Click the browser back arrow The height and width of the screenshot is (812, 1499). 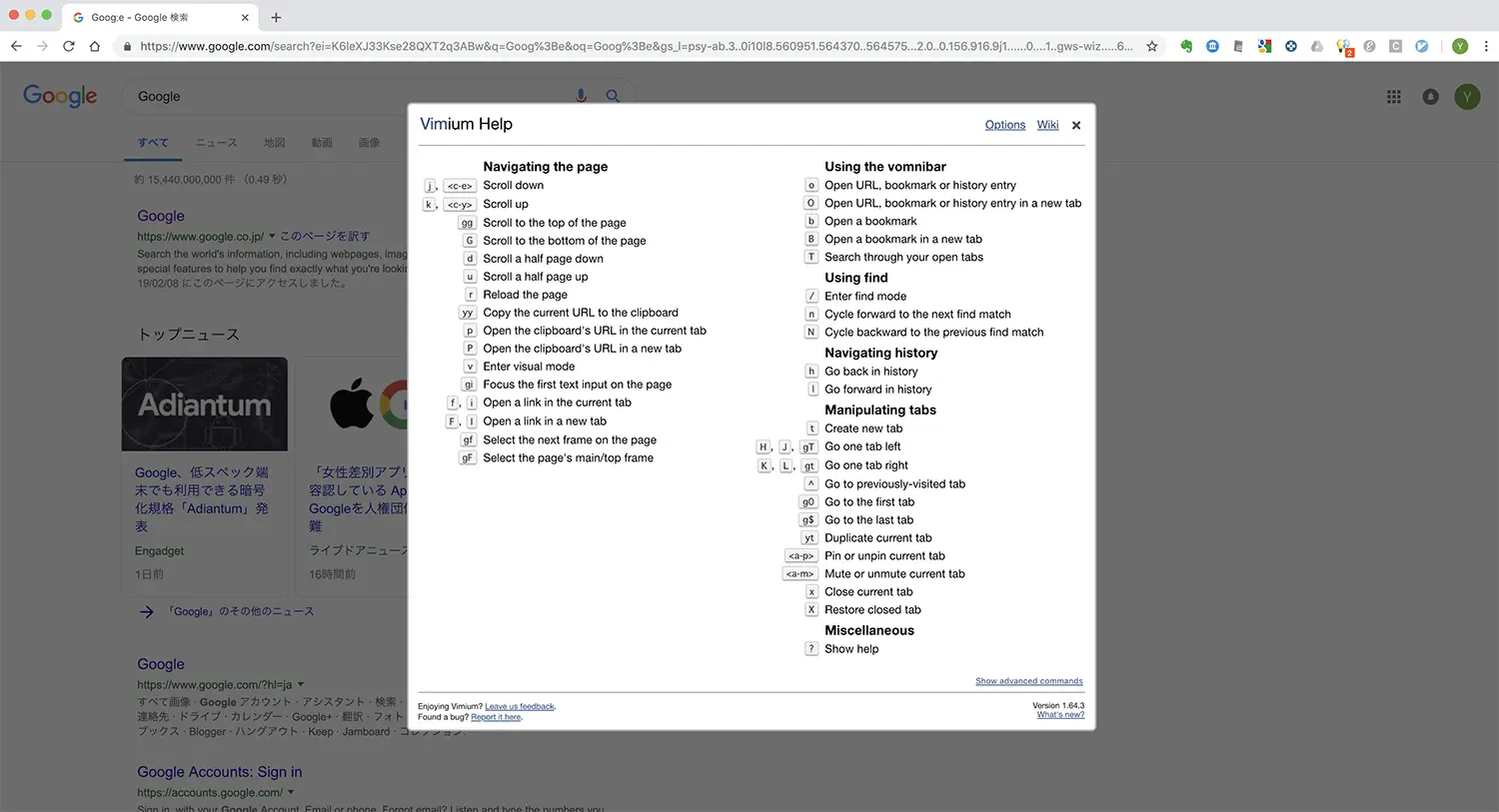click(x=16, y=46)
